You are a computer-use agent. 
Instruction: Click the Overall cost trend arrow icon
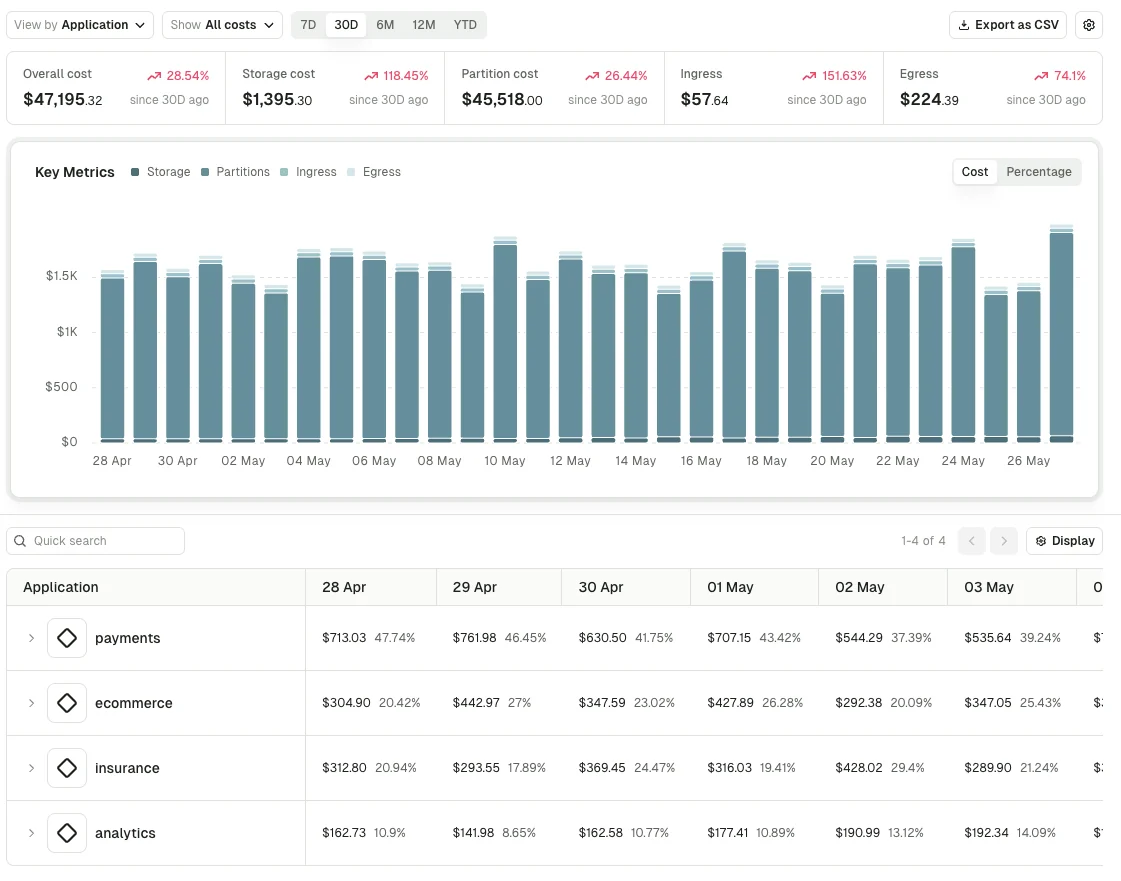tap(154, 76)
